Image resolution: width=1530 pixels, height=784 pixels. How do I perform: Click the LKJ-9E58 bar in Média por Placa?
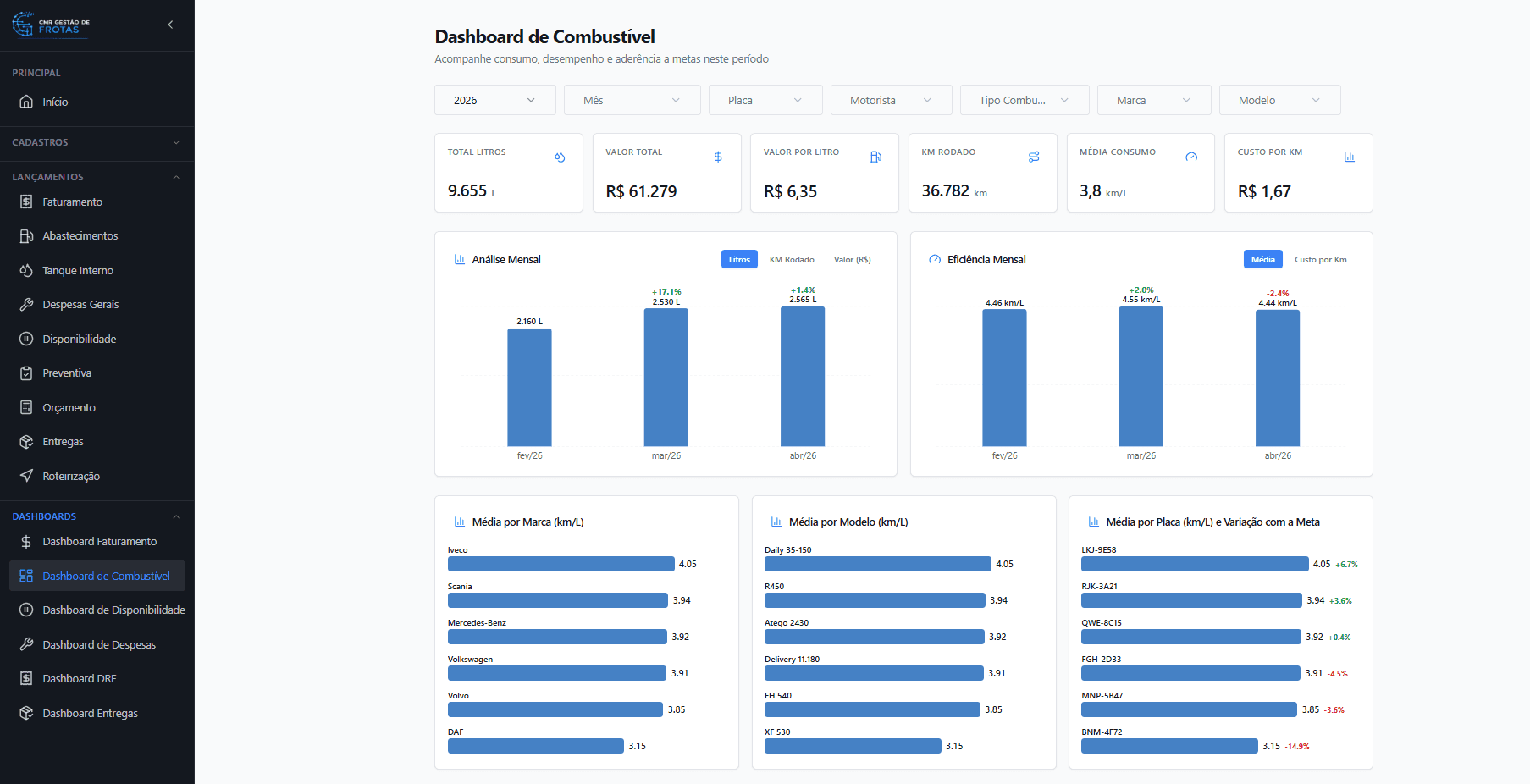click(x=1195, y=564)
